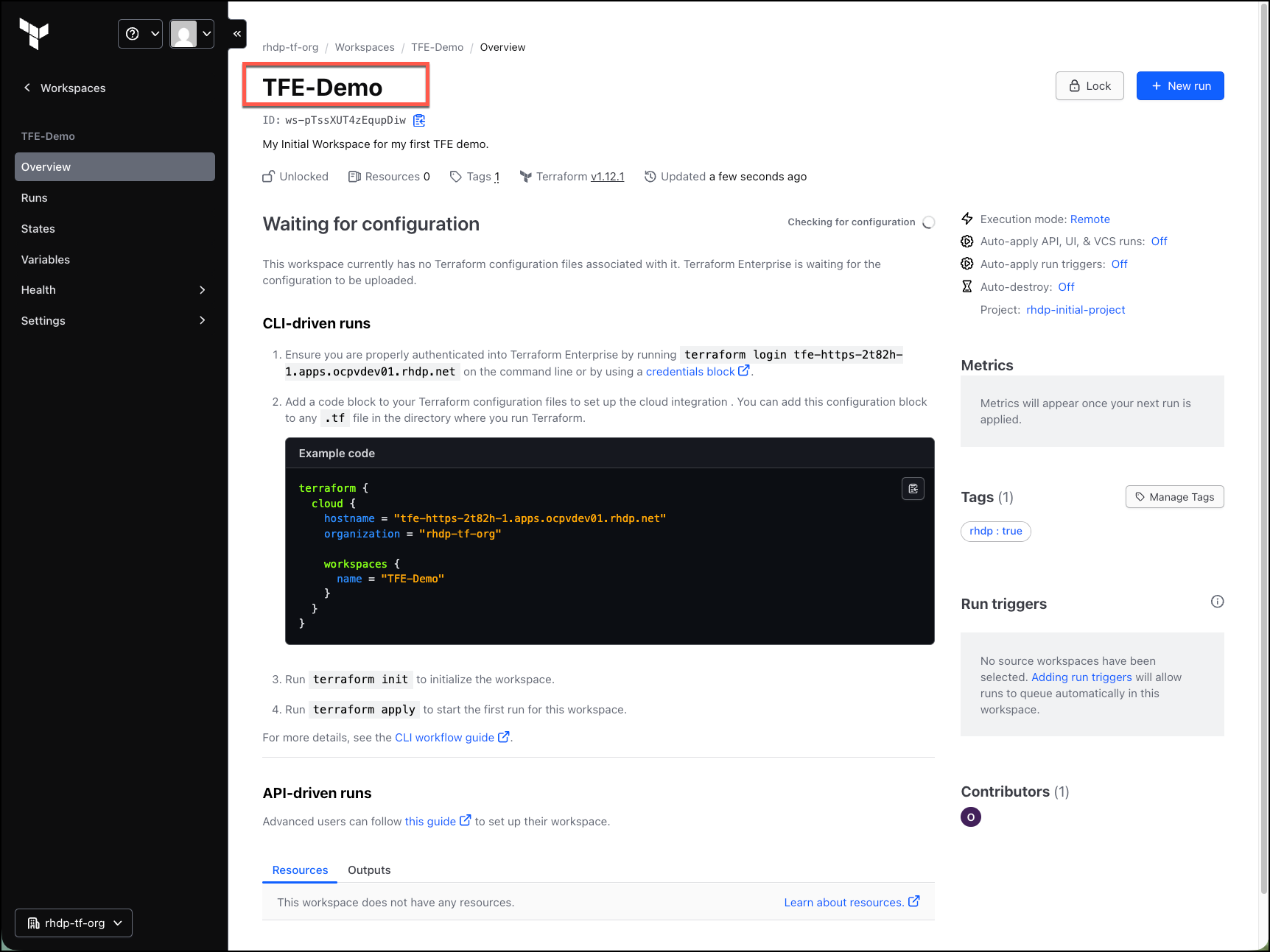Open the Run triggers info icon
Screen dimensions: 1270x952
point(1217,602)
